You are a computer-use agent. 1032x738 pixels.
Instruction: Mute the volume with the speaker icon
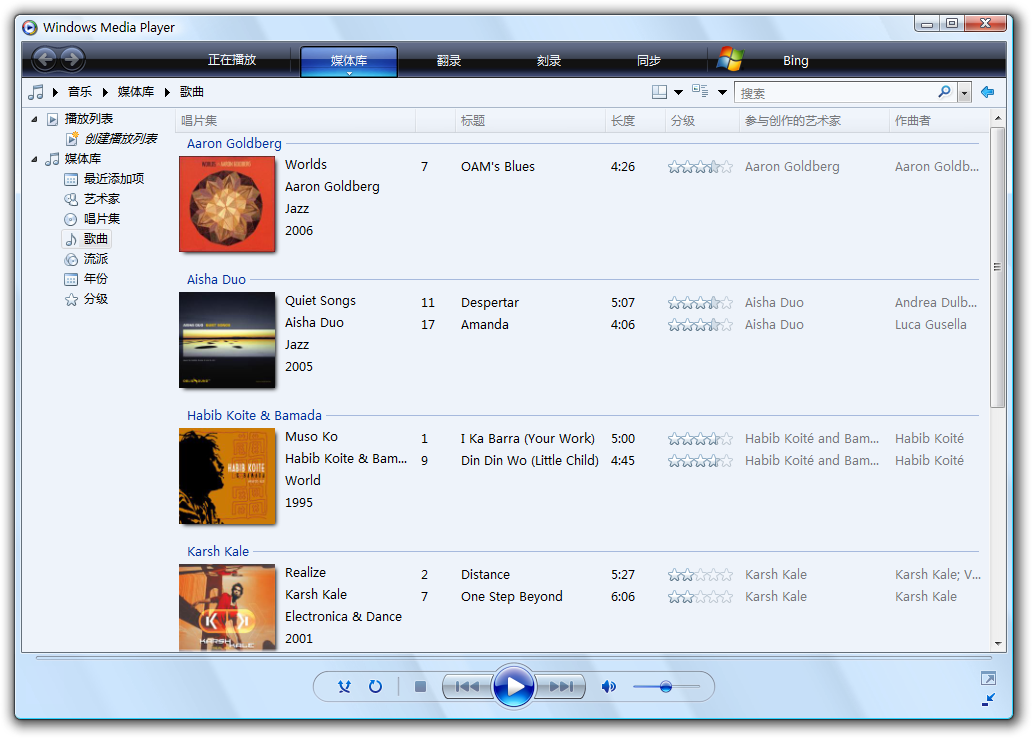(609, 687)
